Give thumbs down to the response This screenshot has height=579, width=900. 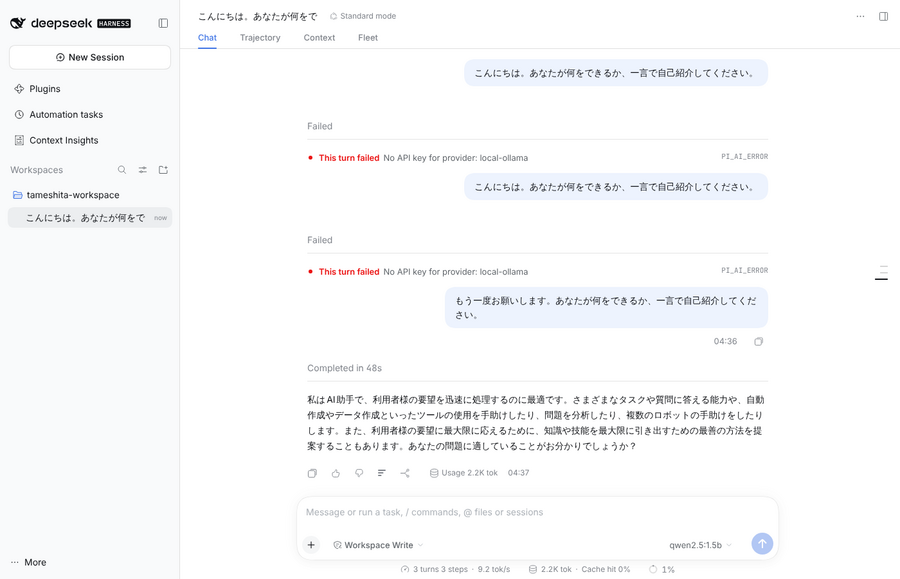pos(359,473)
